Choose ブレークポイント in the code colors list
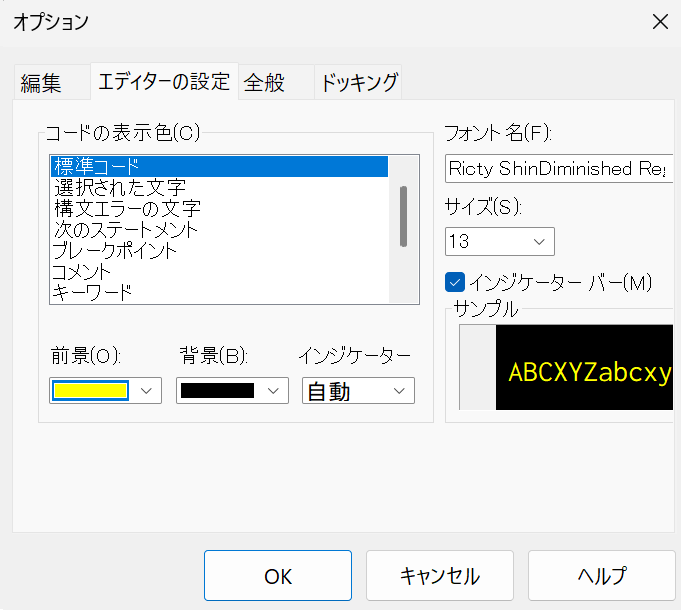Viewport: 681px width, 610px height. [219, 251]
